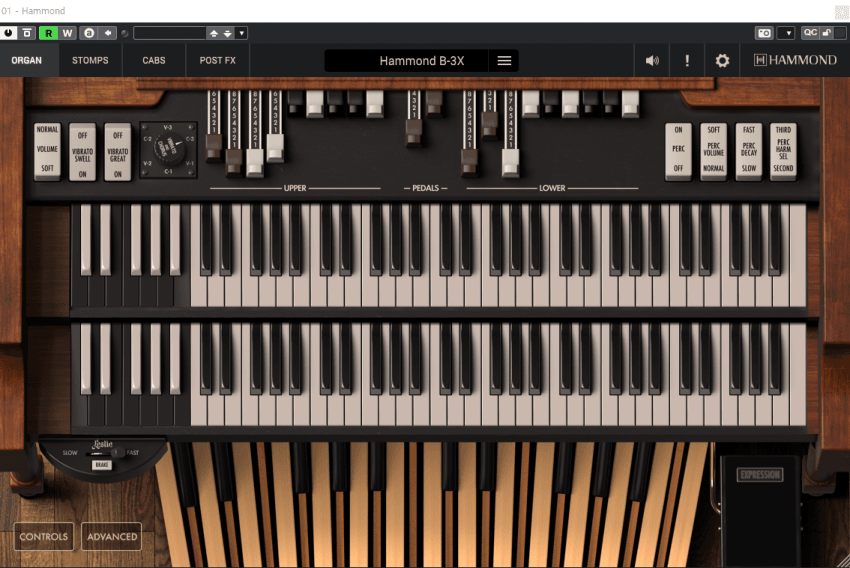850x568 pixels.
Task: Click the plugin power bypass icon
Action: (9, 33)
